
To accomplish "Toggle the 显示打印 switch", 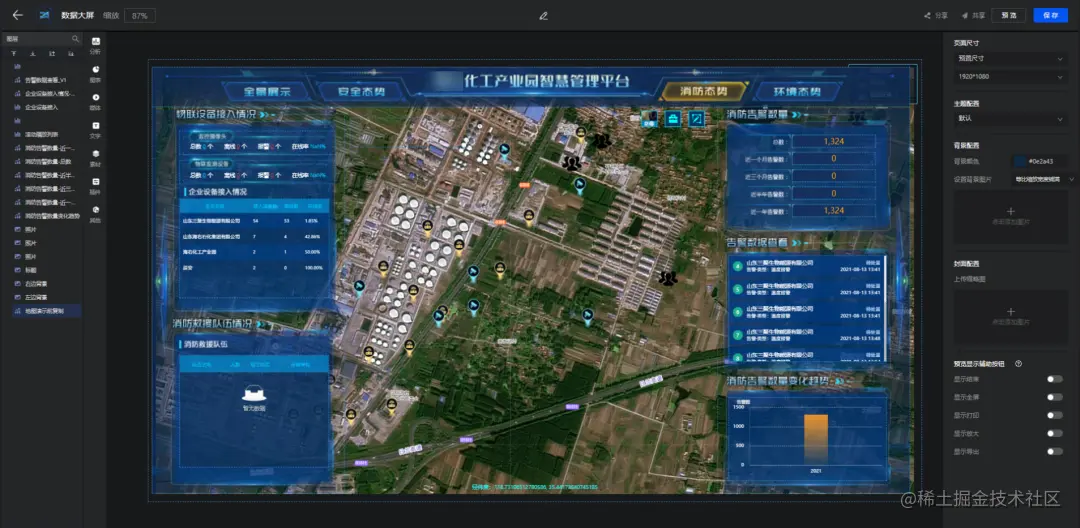I will [1054, 415].
